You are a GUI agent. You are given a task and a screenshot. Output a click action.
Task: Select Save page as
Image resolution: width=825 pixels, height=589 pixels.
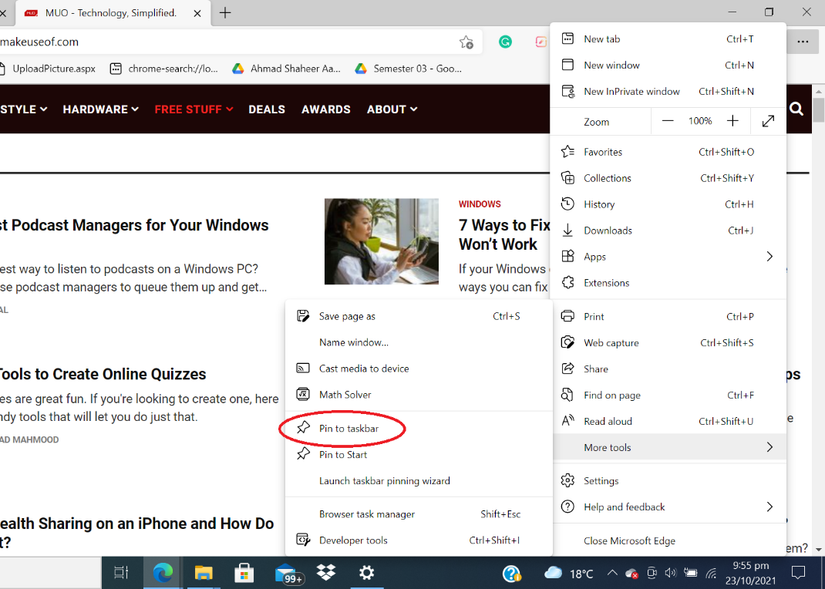click(x=419, y=316)
